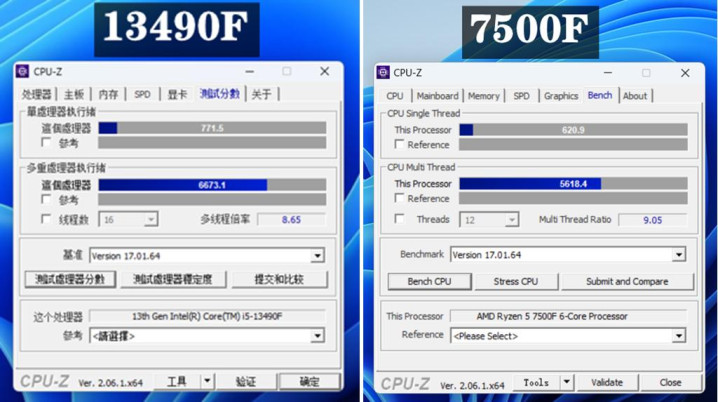Click 工具 button in left window
The image size is (718, 402).
click(x=177, y=381)
